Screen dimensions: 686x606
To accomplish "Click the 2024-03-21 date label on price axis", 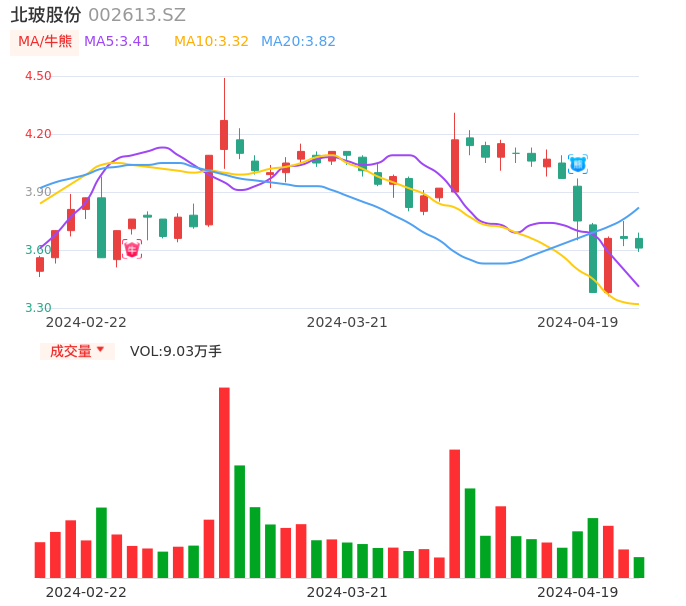I will (347, 322).
